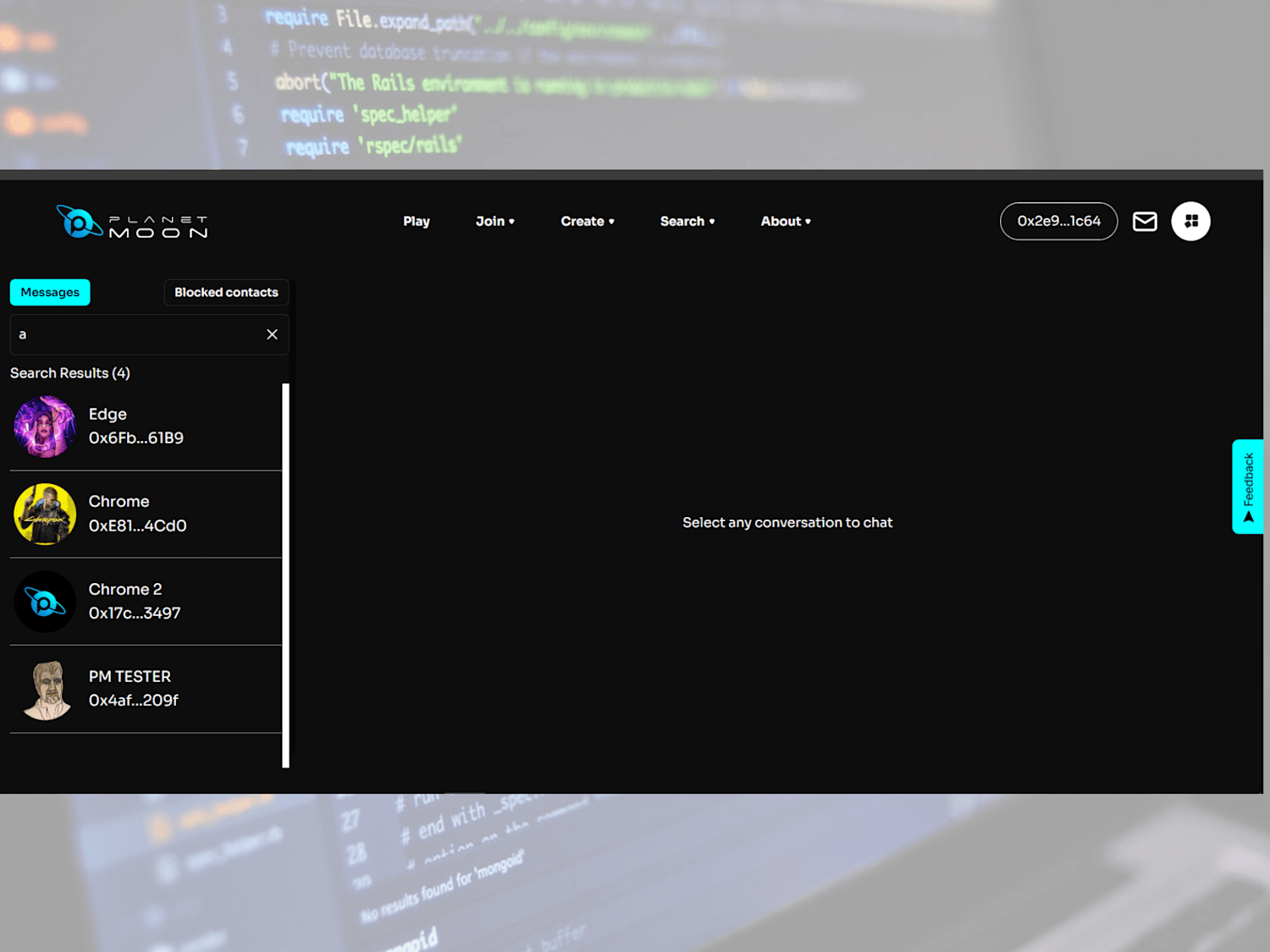1270x952 pixels.
Task: Switch to the Messages tab
Action: (x=50, y=293)
